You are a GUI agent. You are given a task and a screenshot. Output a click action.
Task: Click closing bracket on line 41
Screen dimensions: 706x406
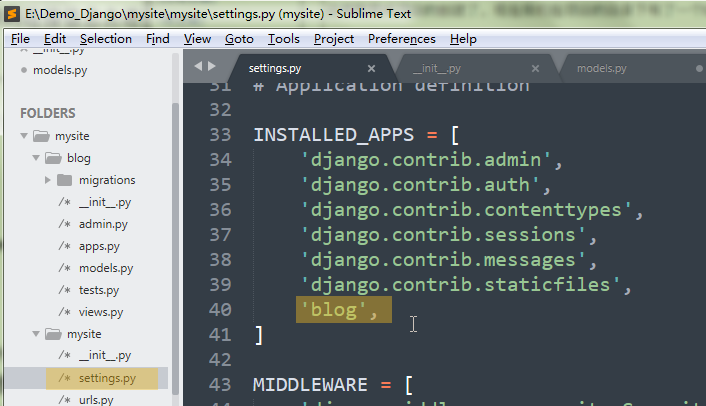click(x=259, y=335)
